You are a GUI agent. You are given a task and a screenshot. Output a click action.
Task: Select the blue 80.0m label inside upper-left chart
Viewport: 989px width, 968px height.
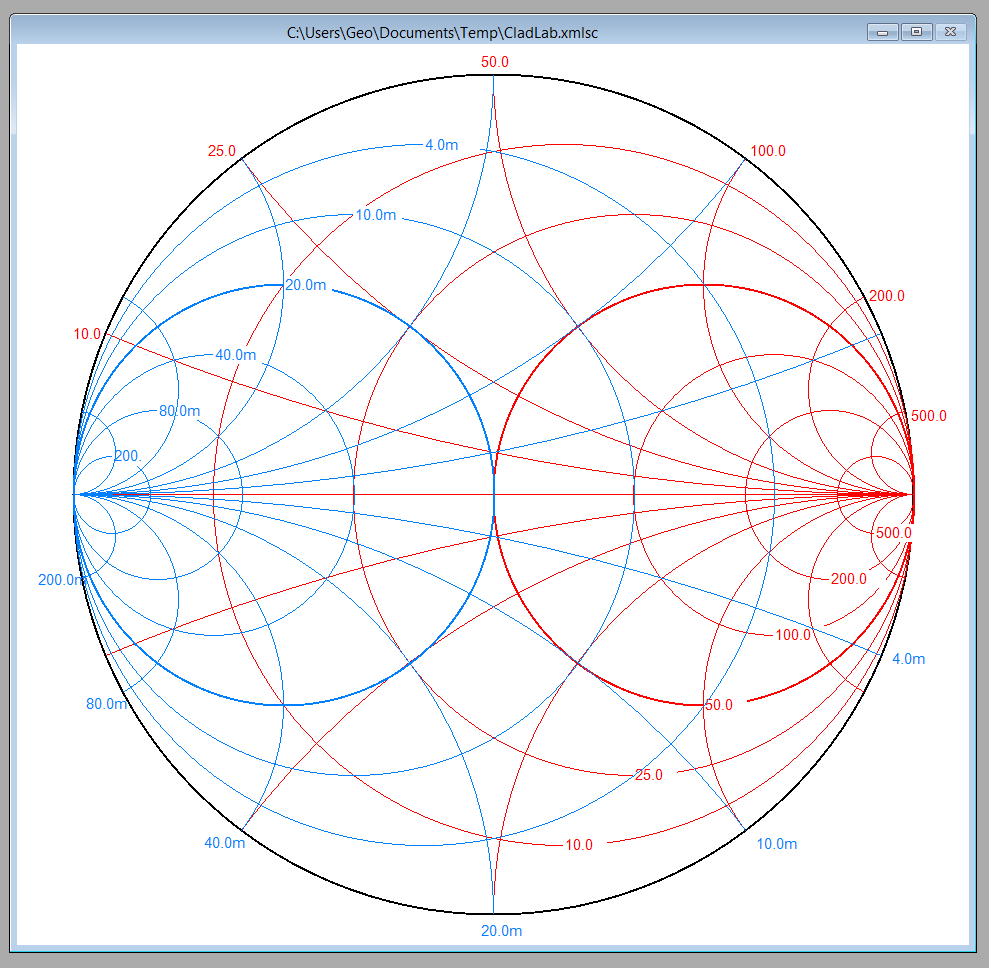[x=180, y=411]
